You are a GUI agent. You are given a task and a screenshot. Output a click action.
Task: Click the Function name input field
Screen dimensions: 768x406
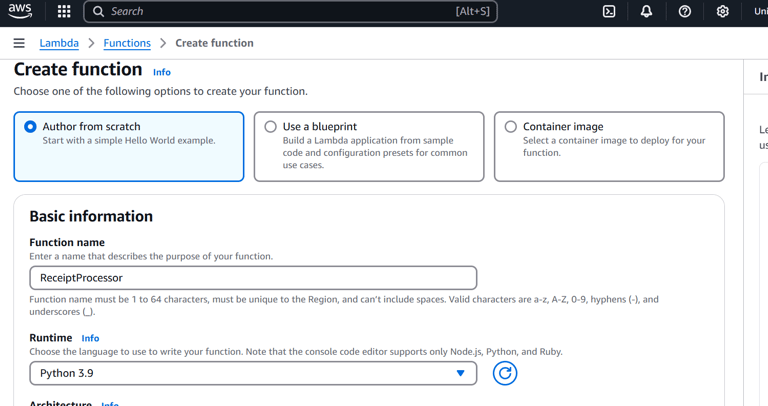[x=253, y=277]
